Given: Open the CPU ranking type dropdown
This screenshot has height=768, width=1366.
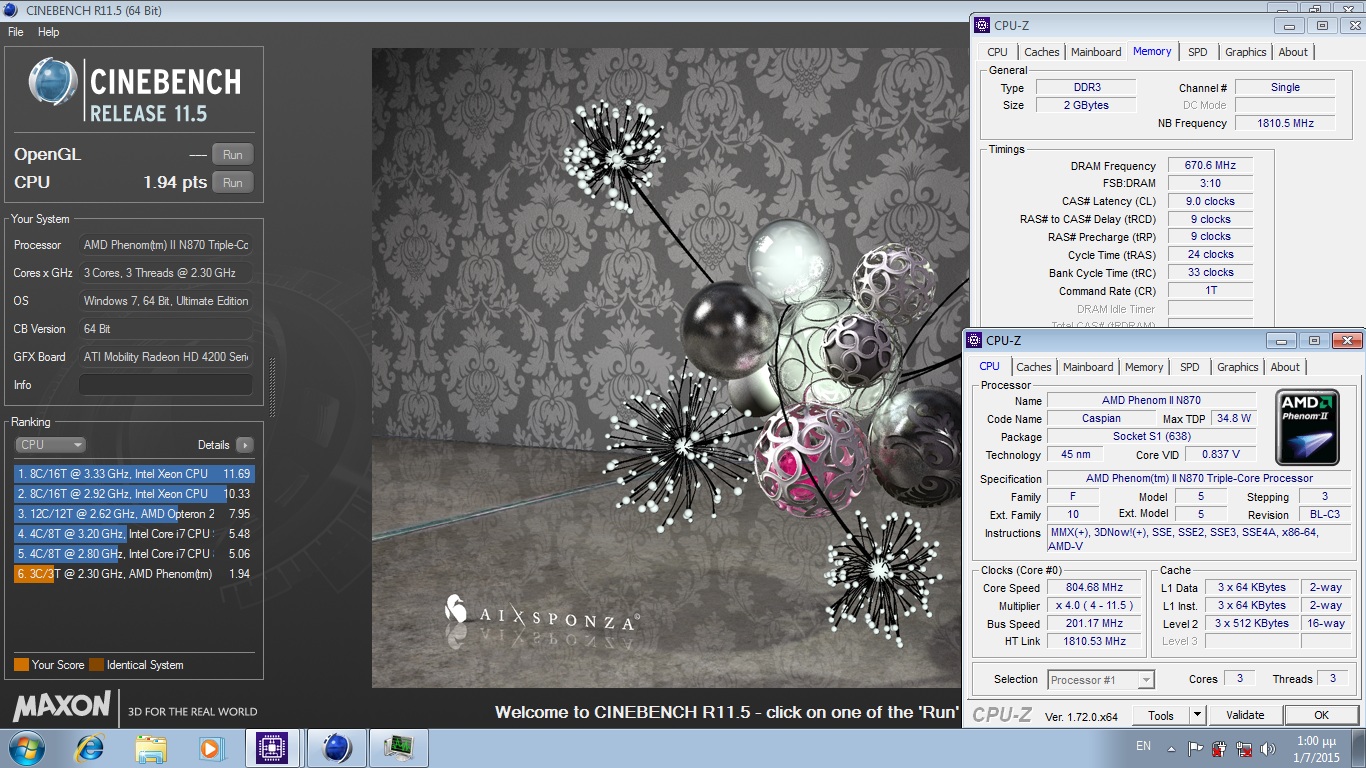Looking at the screenshot, I should click(50, 445).
